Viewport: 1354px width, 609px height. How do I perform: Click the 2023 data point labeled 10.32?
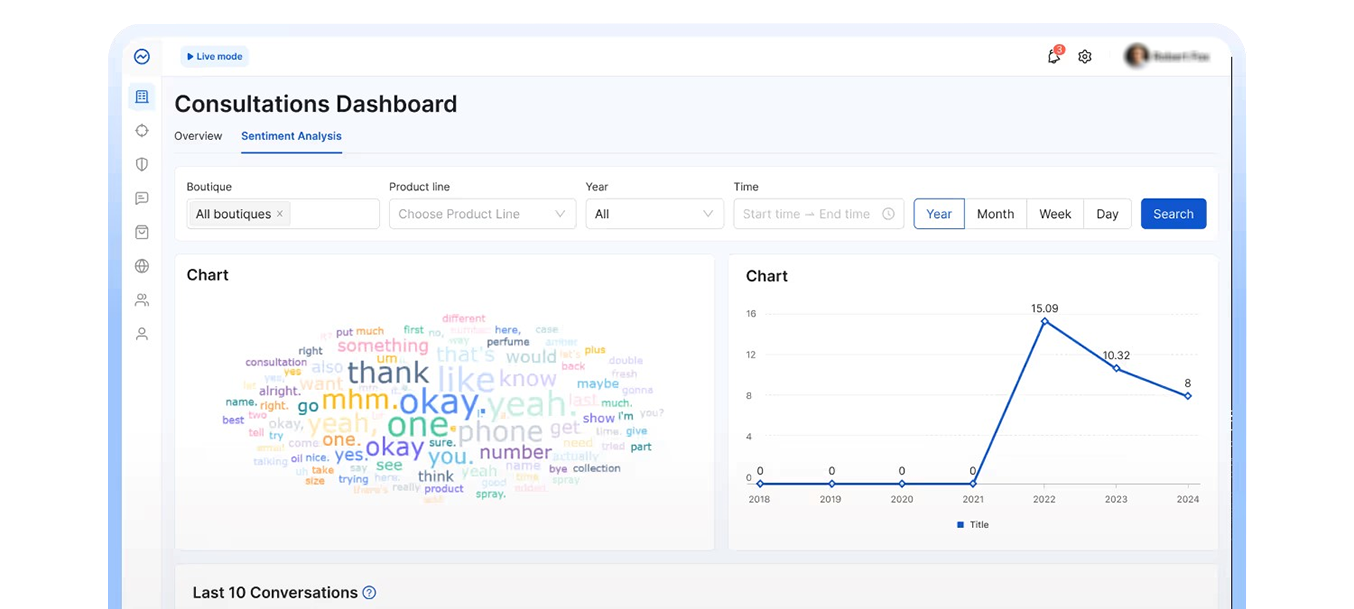point(1116,369)
